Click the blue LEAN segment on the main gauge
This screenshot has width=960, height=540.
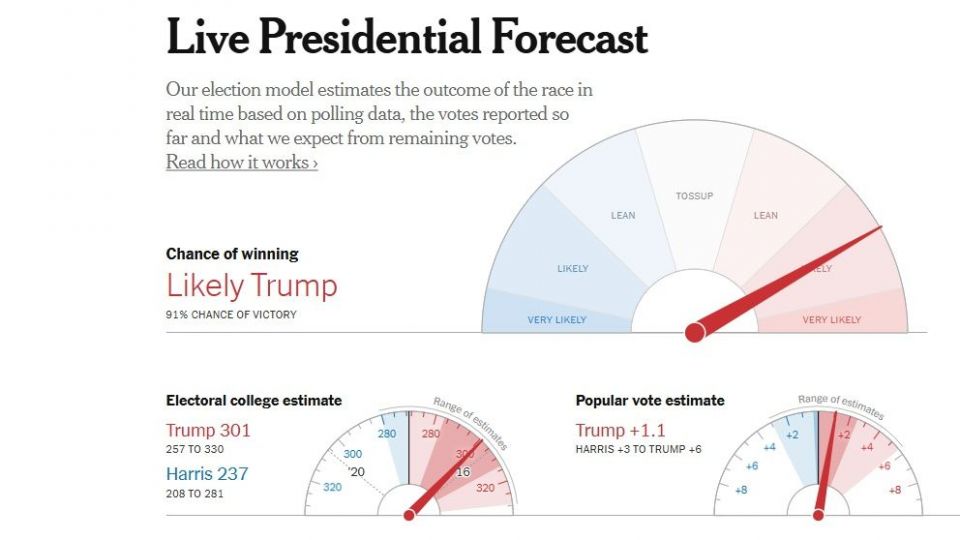click(x=623, y=216)
